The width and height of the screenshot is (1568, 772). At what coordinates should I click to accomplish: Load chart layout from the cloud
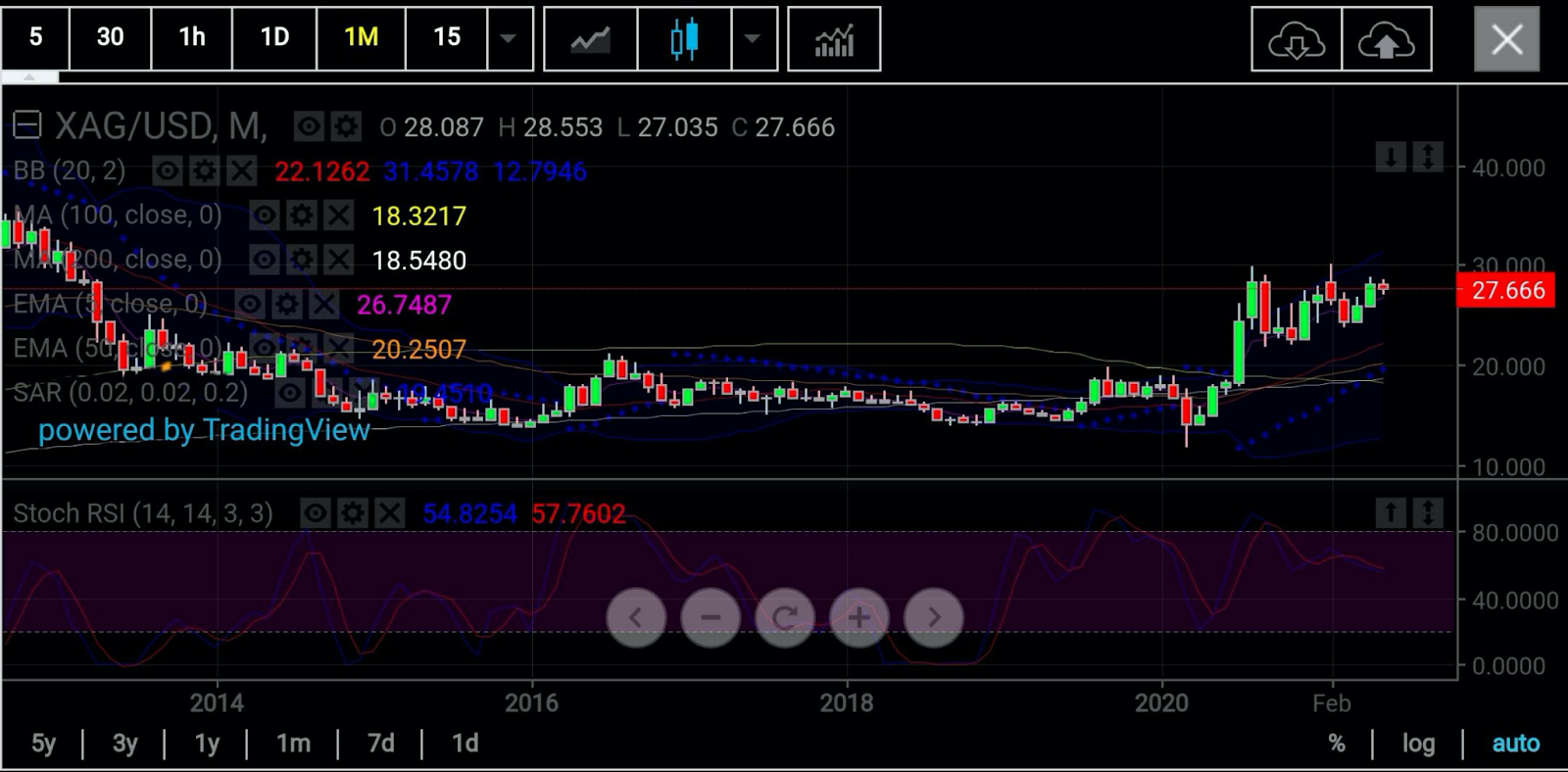click(x=1297, y=39)
